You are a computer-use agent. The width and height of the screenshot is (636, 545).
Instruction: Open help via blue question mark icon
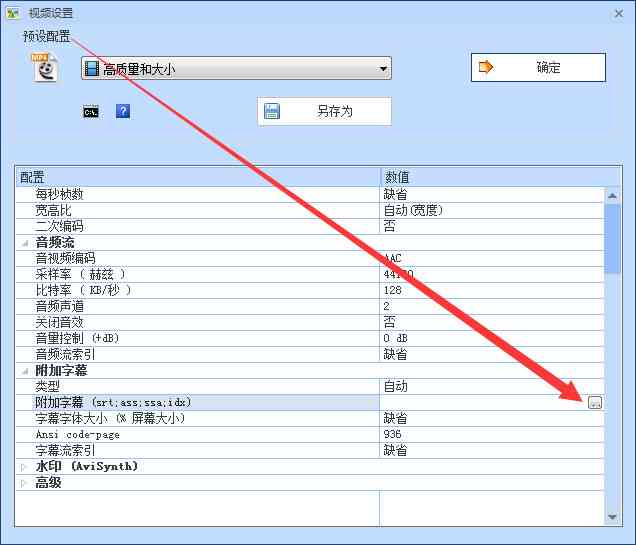123,111
